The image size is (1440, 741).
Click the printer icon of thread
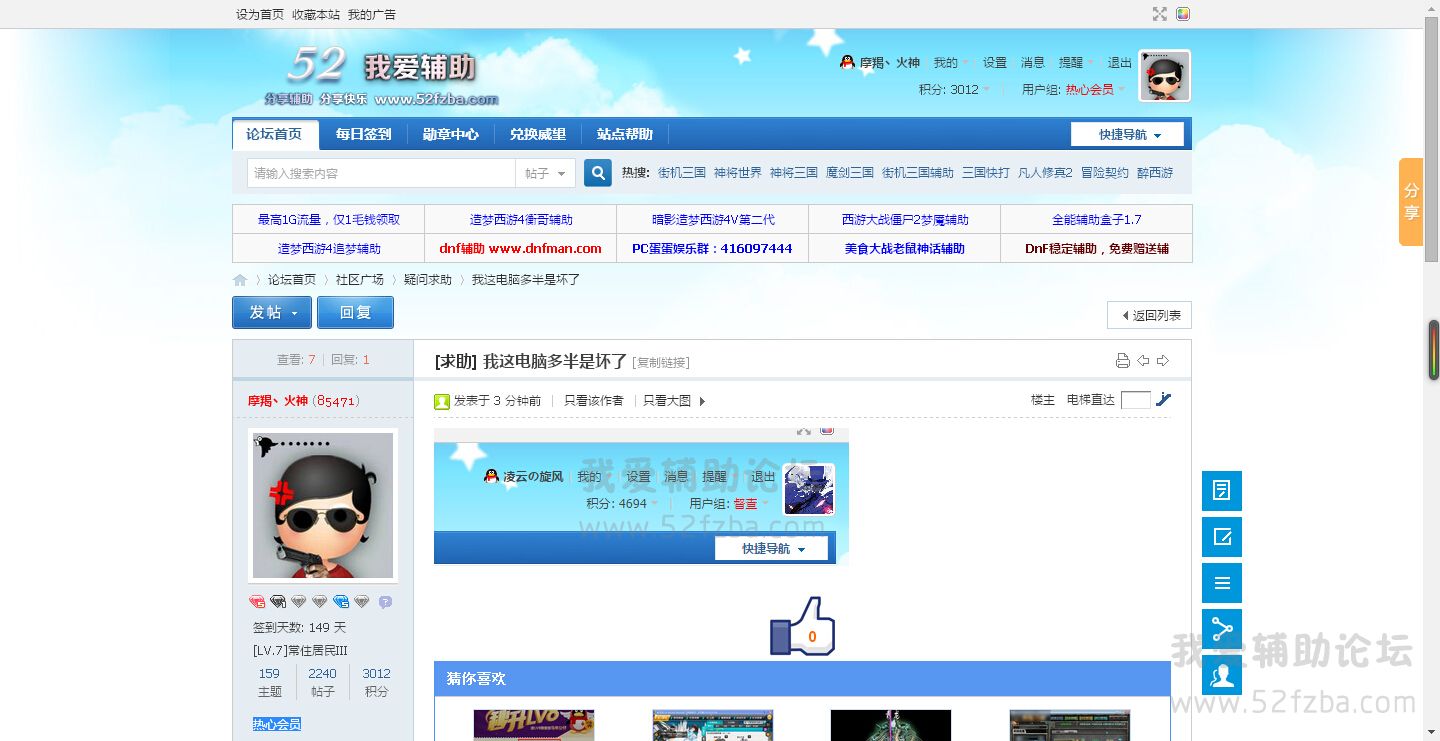pos(1123,361)
